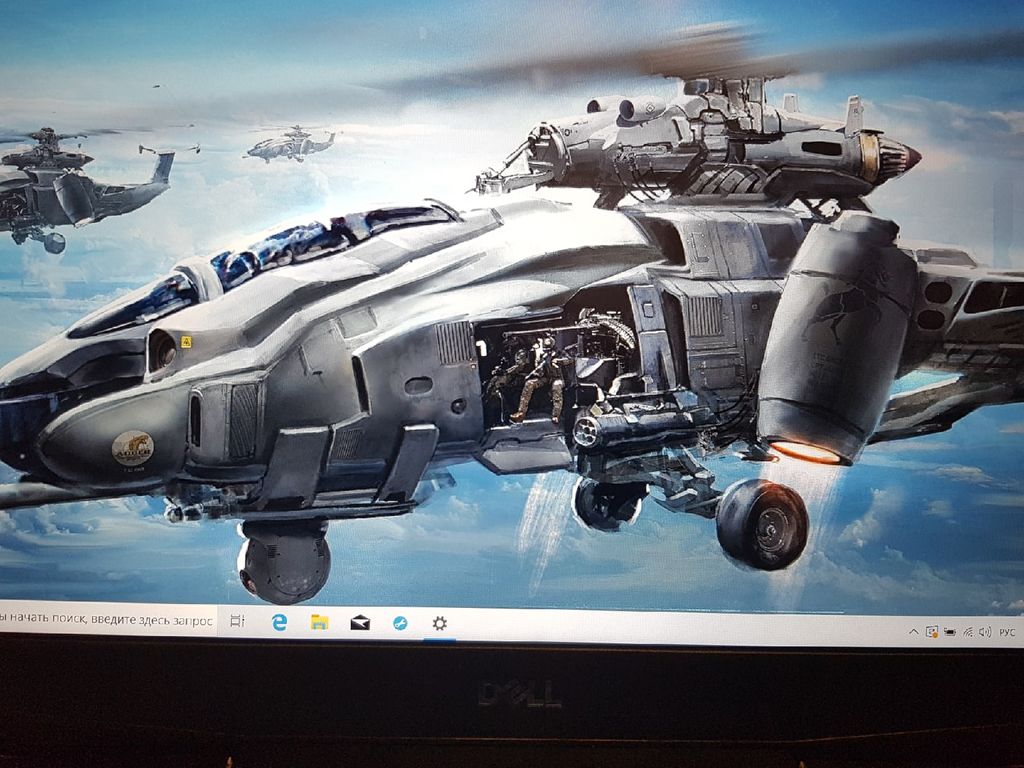Switch input language via РУС indicator
The image size is (1024, 768).
tap(1007, 632)
